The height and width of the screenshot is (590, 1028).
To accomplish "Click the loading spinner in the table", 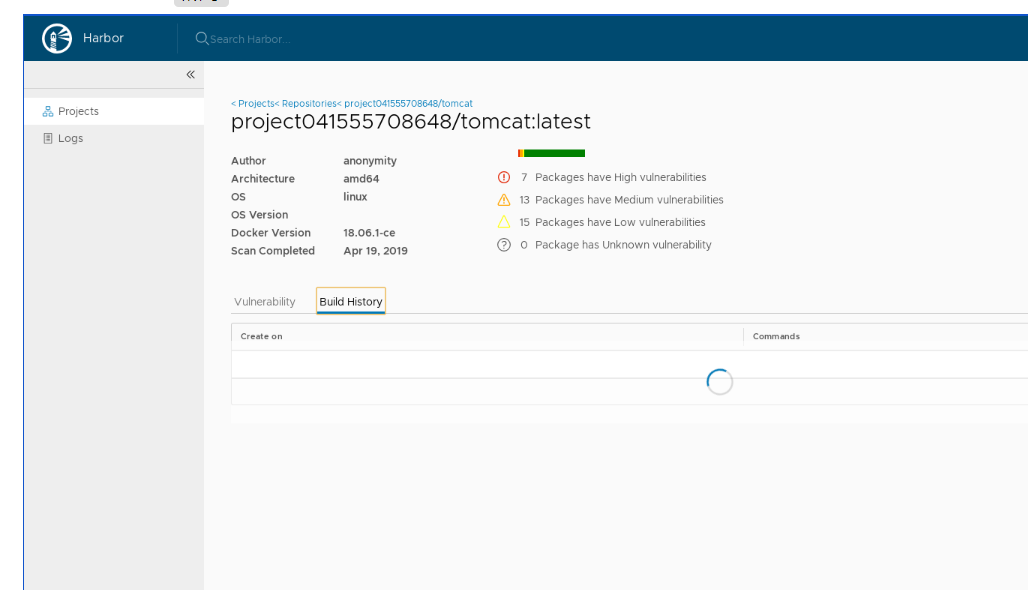I will [719, 382].
